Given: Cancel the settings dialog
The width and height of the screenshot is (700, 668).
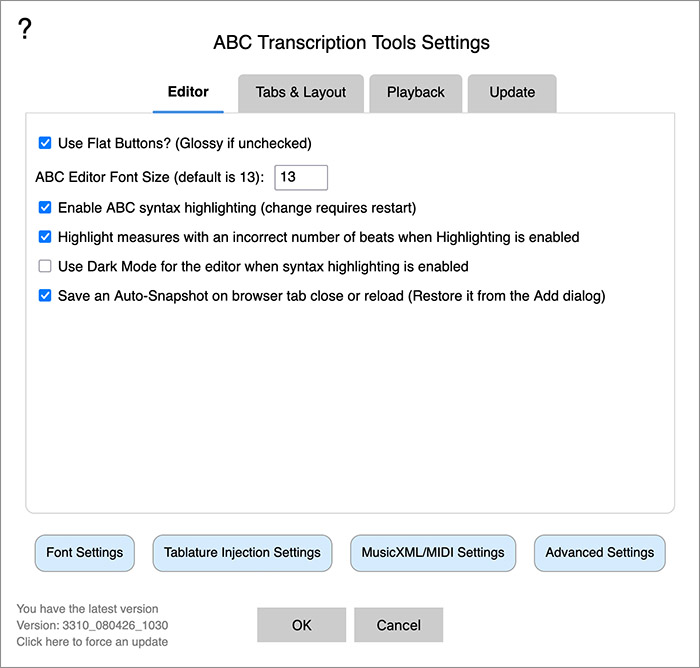Looking at the screenshot, I should point(399,625).
